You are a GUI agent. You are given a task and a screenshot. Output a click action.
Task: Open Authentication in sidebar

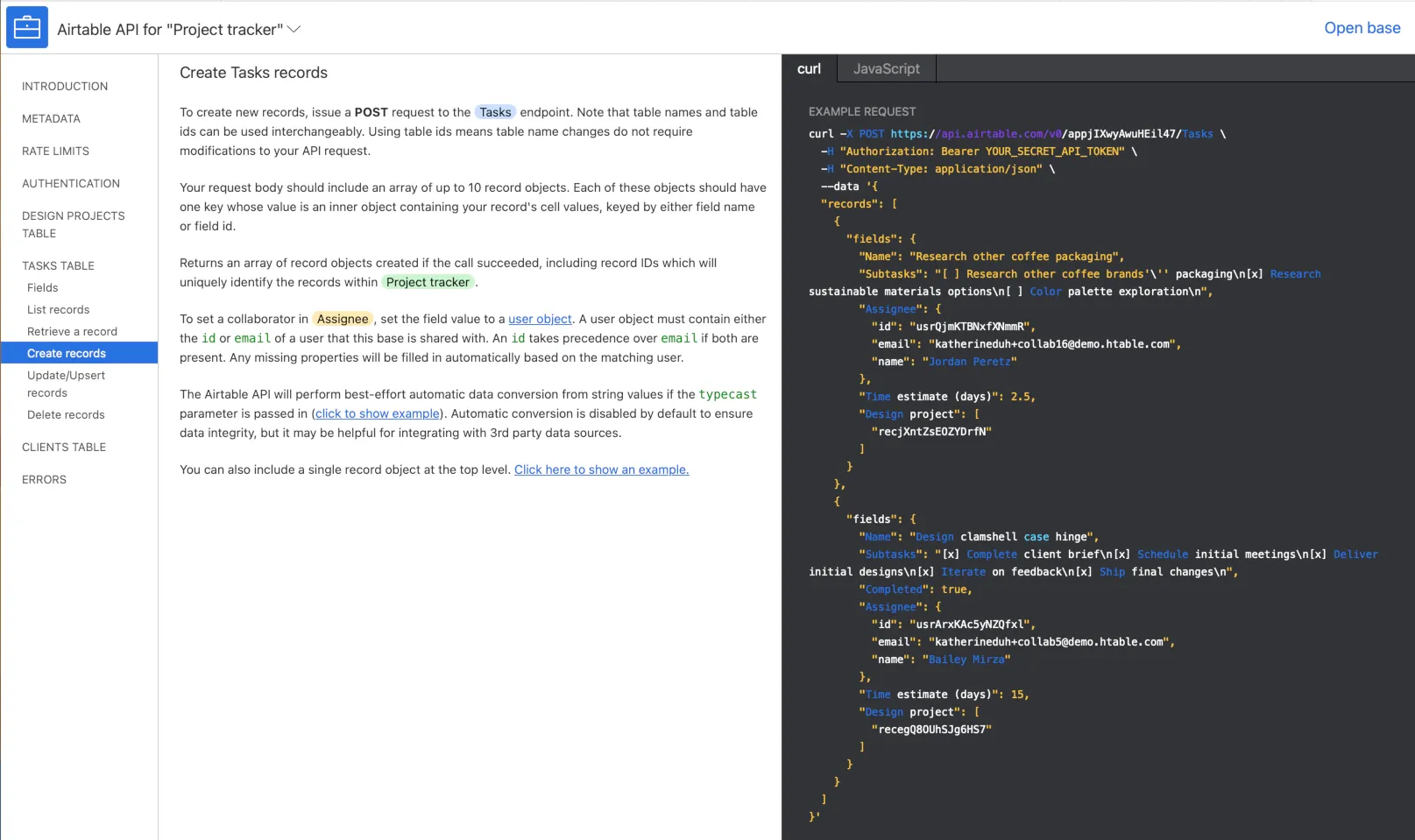click(x=71, y=183)
